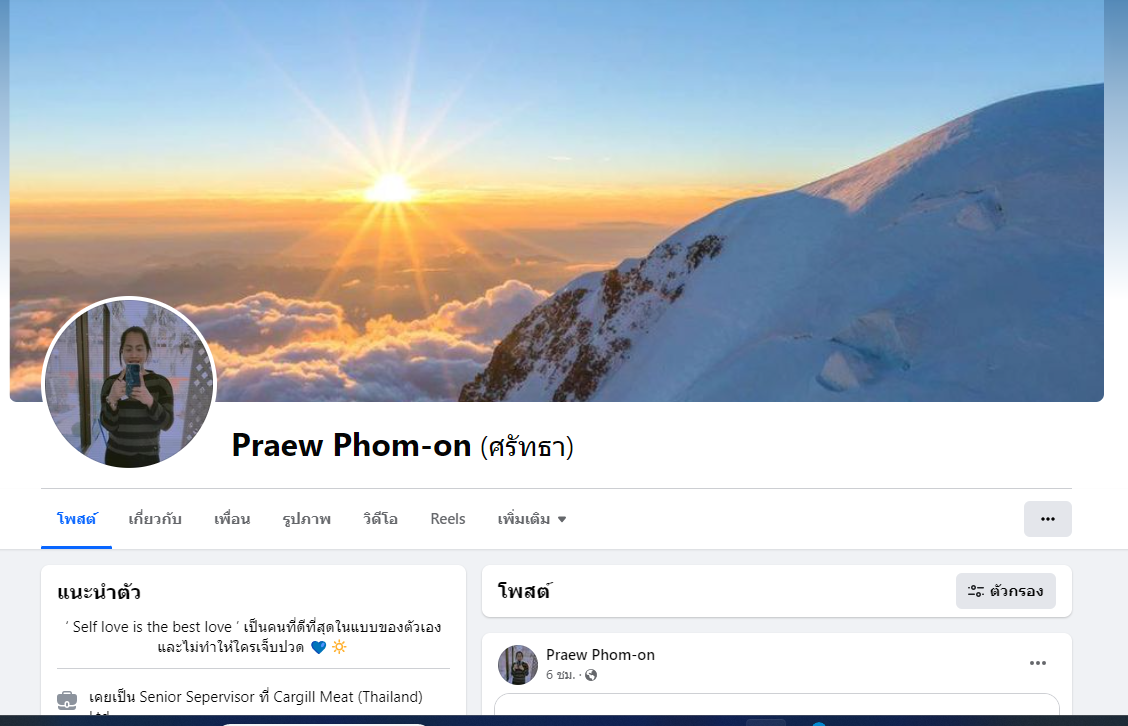Open the รูปภาพ tab
The image size is (1128, 726).
coord(306,519)
